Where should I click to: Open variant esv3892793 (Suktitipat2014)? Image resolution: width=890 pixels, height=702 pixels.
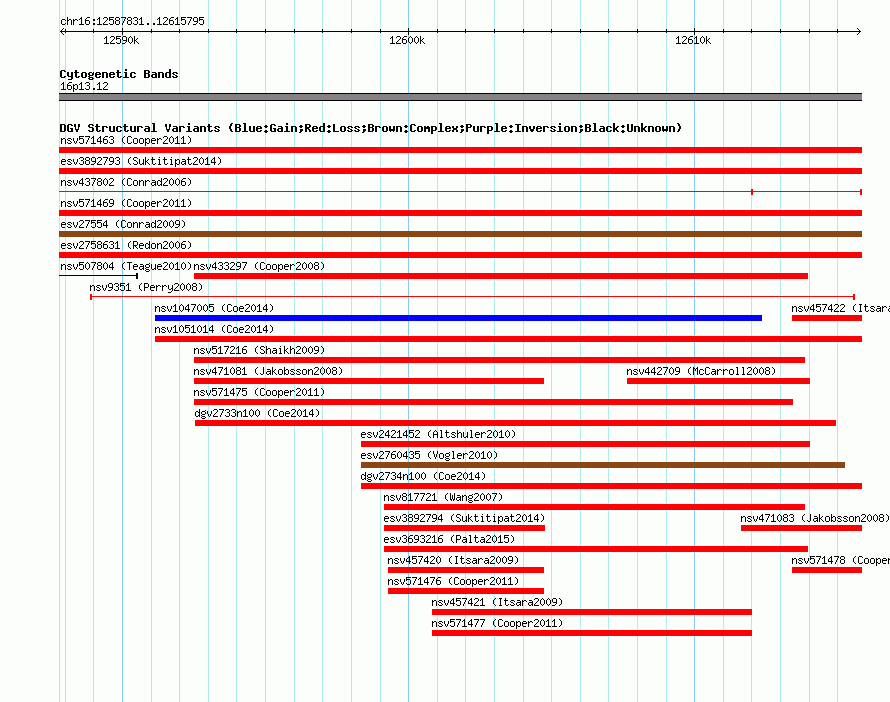click(460, 171)
